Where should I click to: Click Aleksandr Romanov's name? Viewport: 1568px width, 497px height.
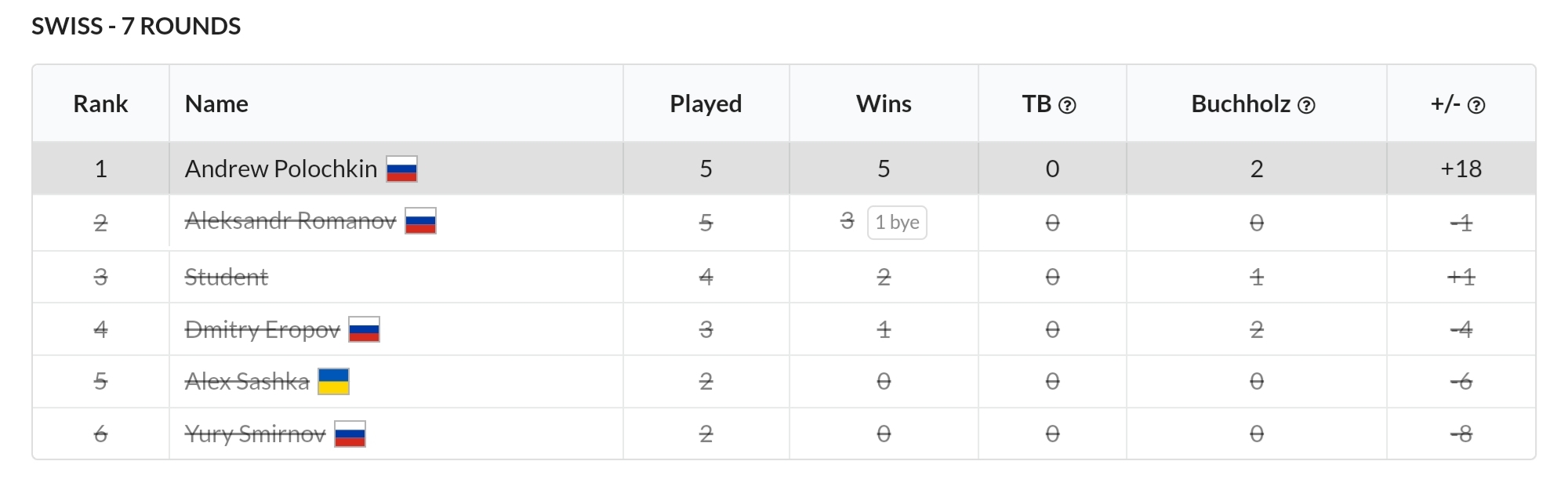tap(290, 221)
